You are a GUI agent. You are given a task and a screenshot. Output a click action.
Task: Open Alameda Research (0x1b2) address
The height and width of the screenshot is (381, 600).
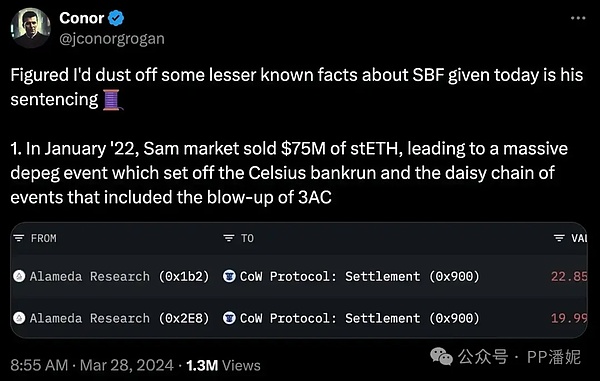pos(120,276)
